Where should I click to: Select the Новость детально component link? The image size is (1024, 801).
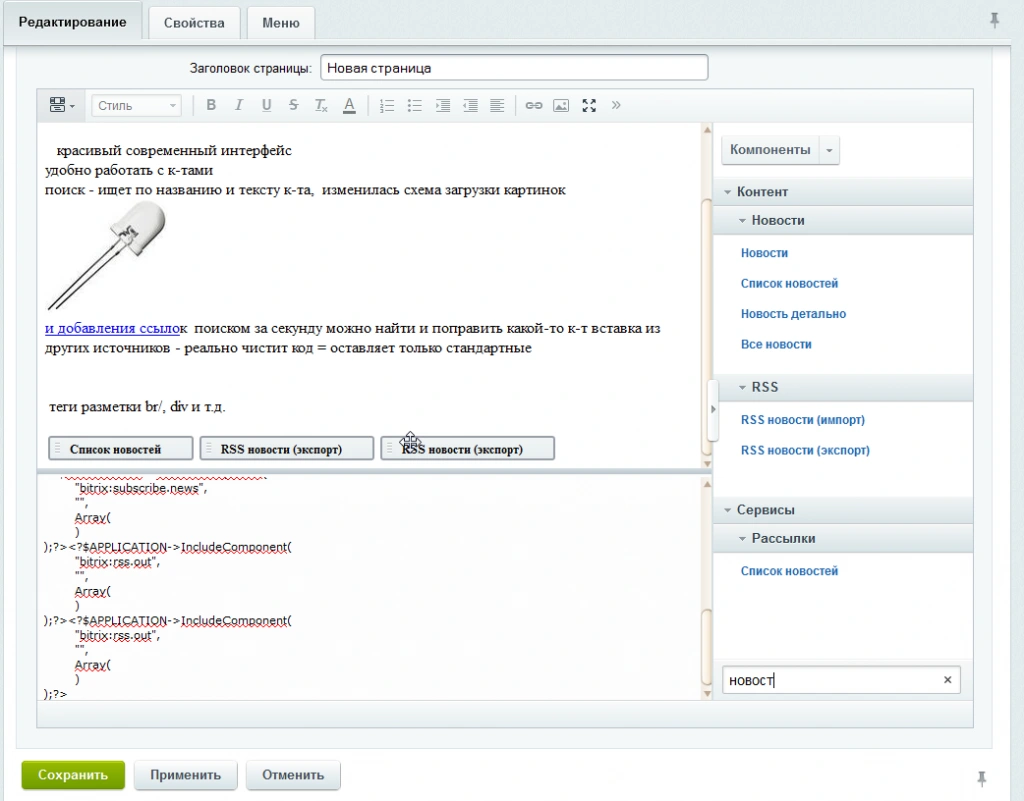coord(793,314)
